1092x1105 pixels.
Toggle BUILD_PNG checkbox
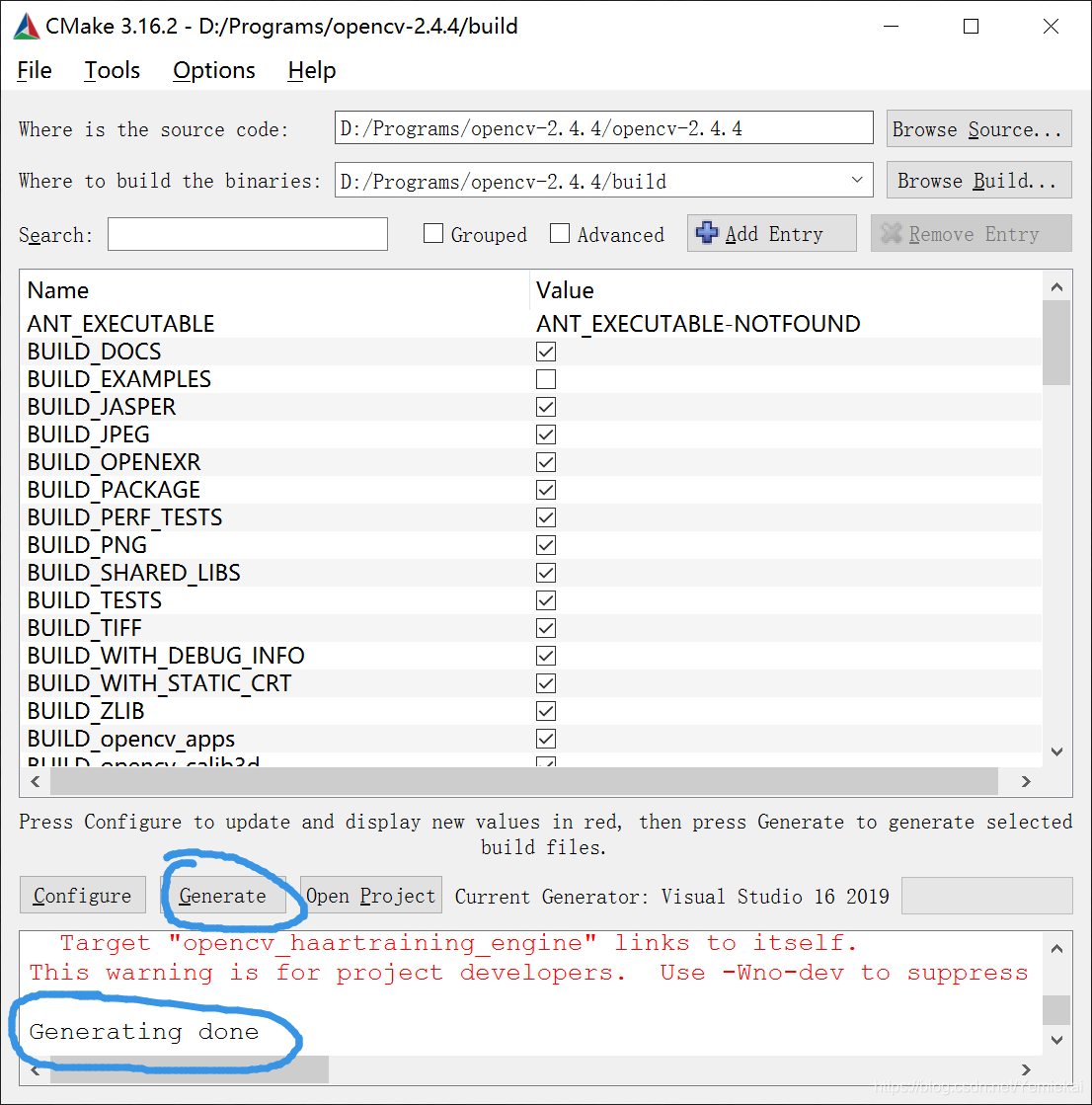click(546, 545)
